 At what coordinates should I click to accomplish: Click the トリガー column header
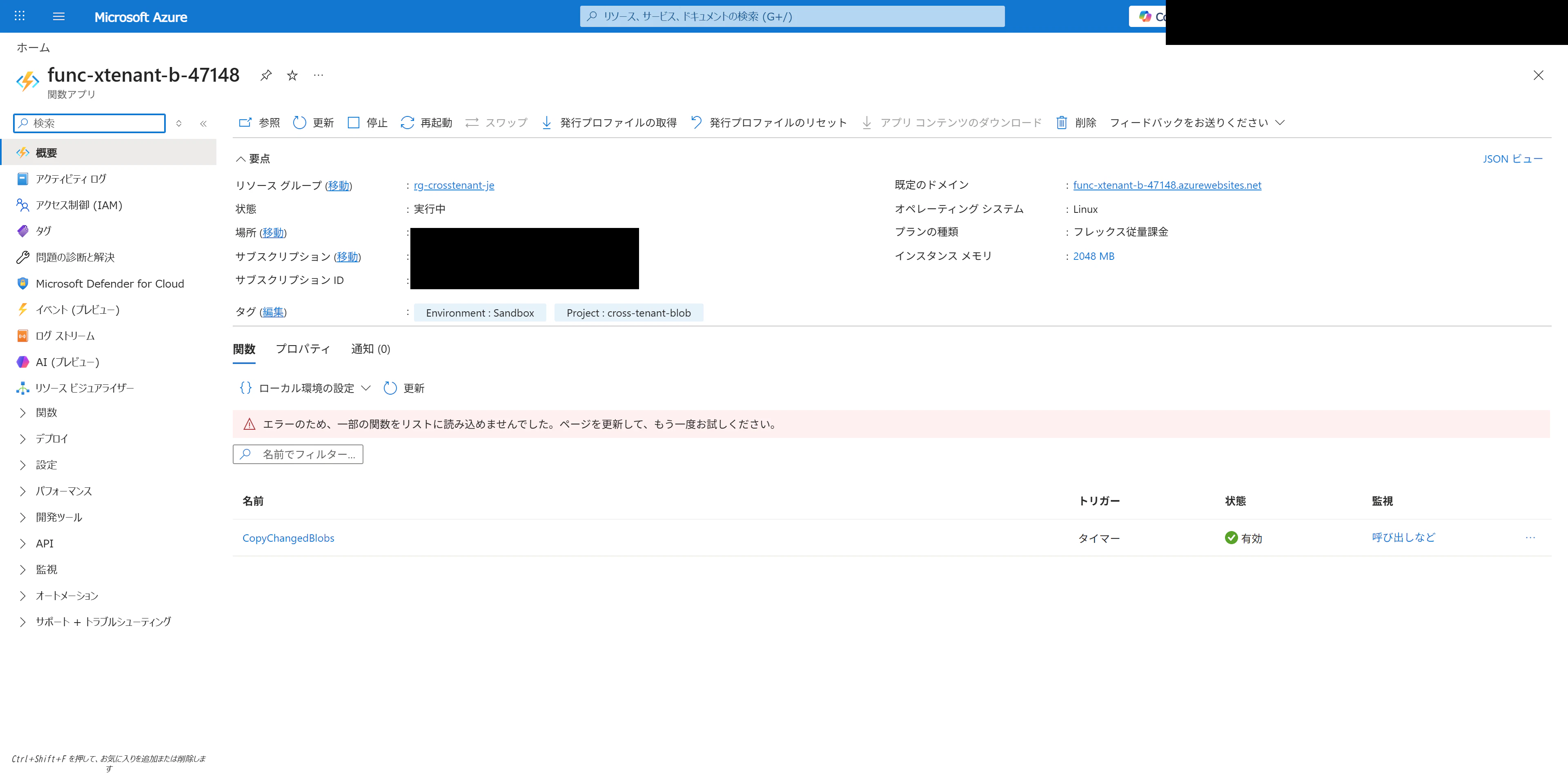pyautogui.click(x=1099, y=500)
